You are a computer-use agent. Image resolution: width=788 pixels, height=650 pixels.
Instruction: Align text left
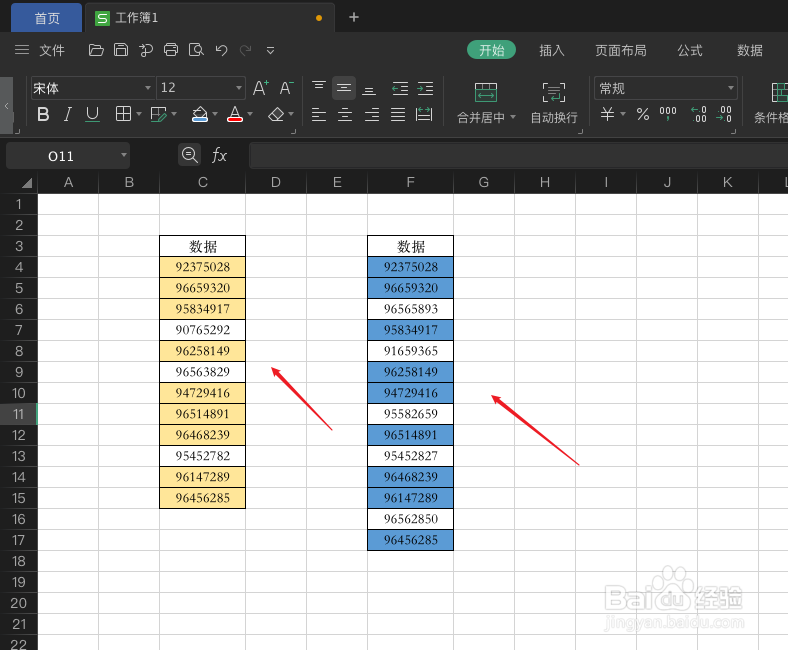[x=319, y=115]
